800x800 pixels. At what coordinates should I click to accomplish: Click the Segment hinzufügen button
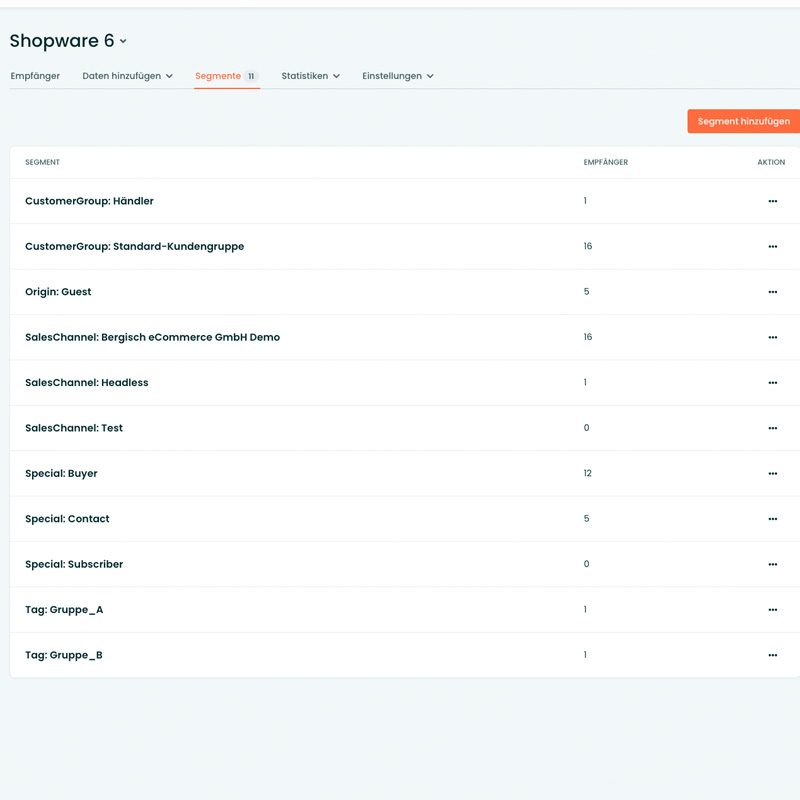point(743,121)
